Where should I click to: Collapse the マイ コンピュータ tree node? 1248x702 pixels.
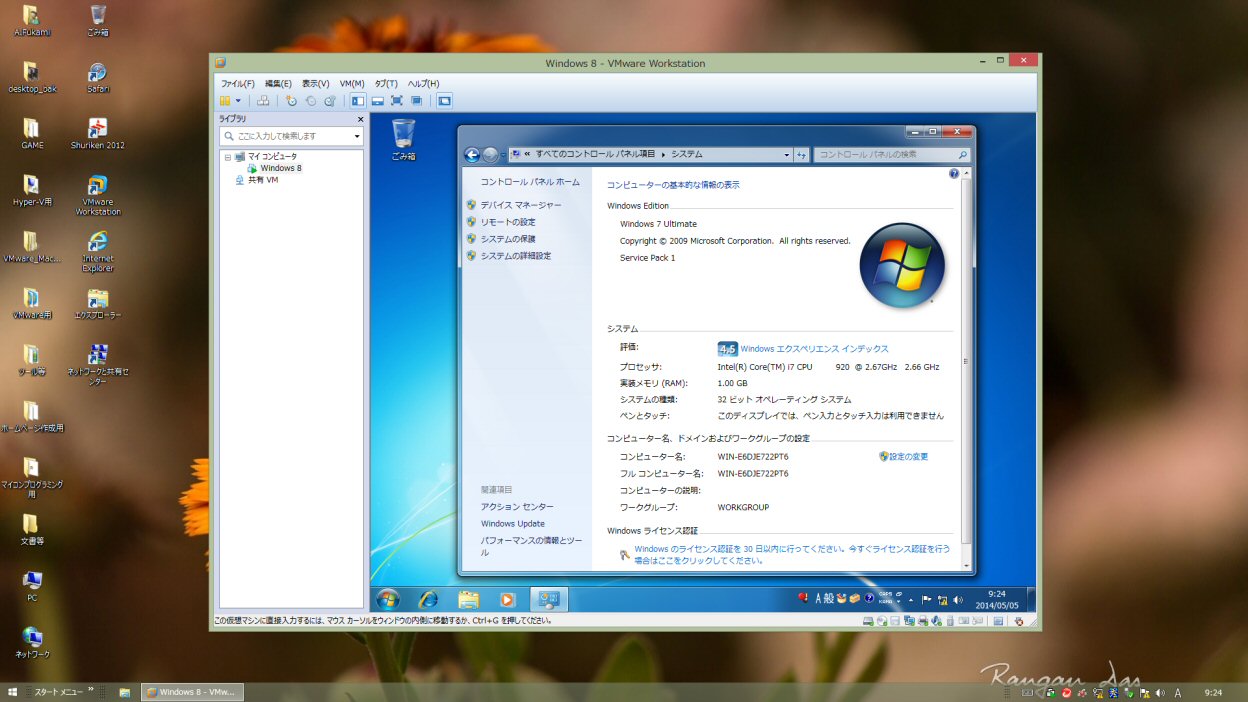228,157
